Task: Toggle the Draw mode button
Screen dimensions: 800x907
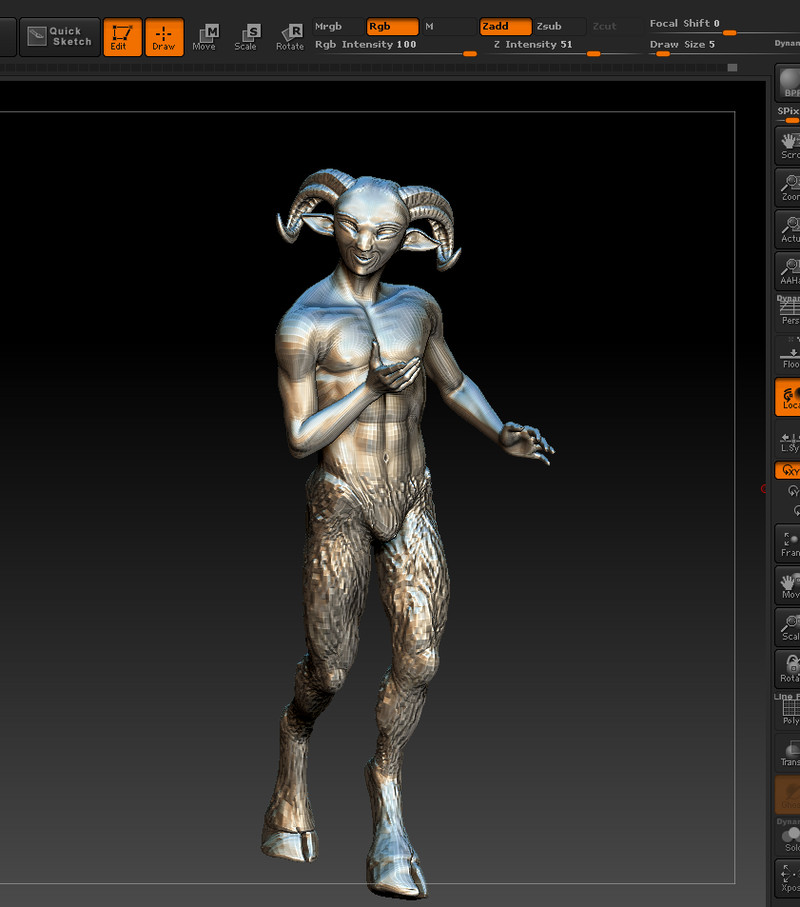Action: tap(164, 37)
